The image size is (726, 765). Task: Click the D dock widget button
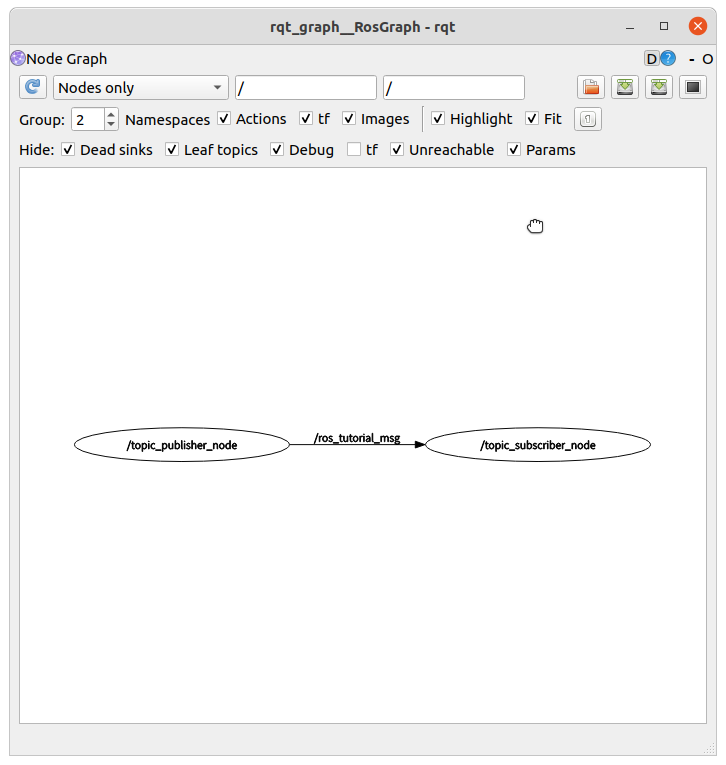pyautogui.click(x=651, y=59)
